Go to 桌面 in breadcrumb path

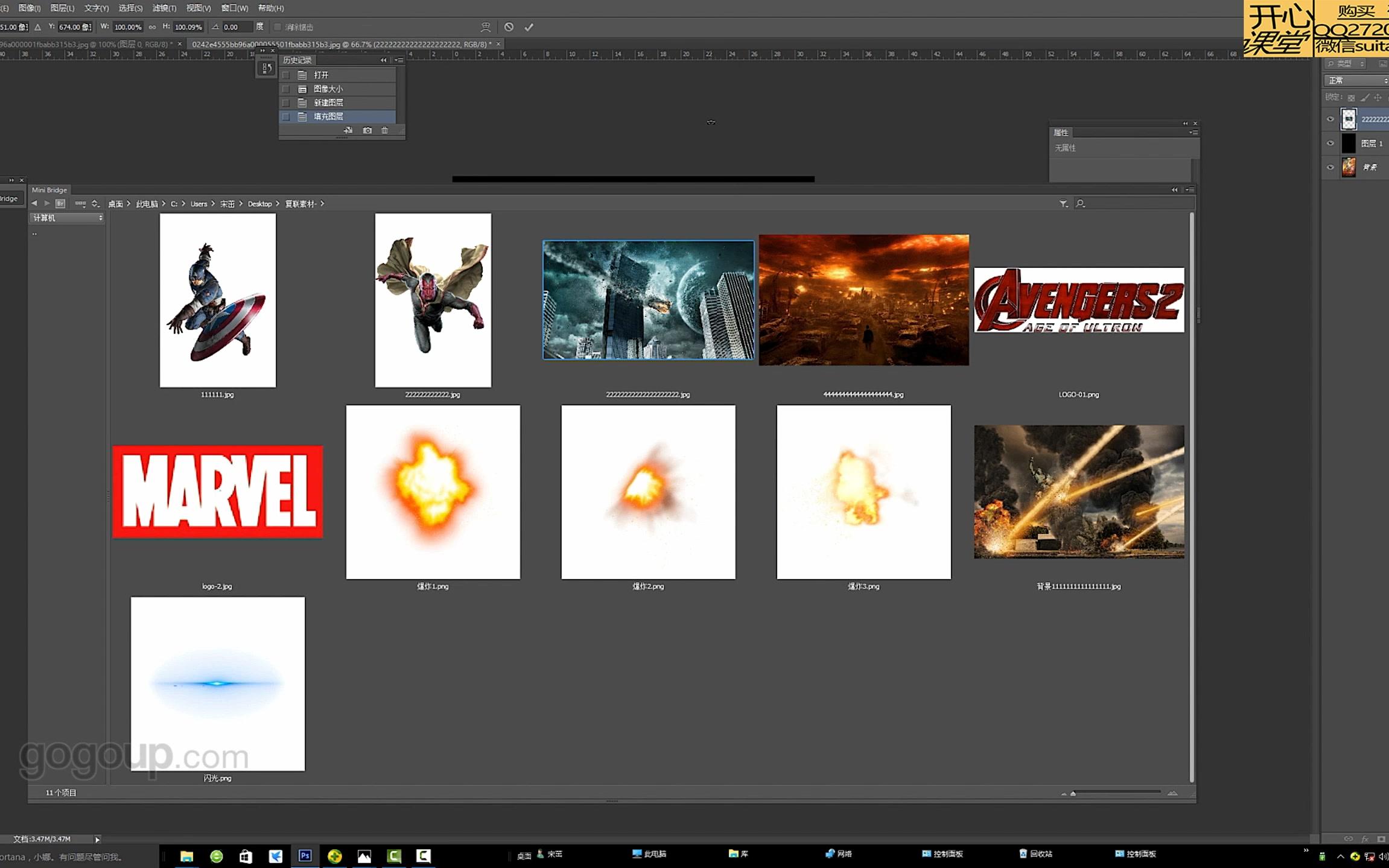tap(115, 204)
